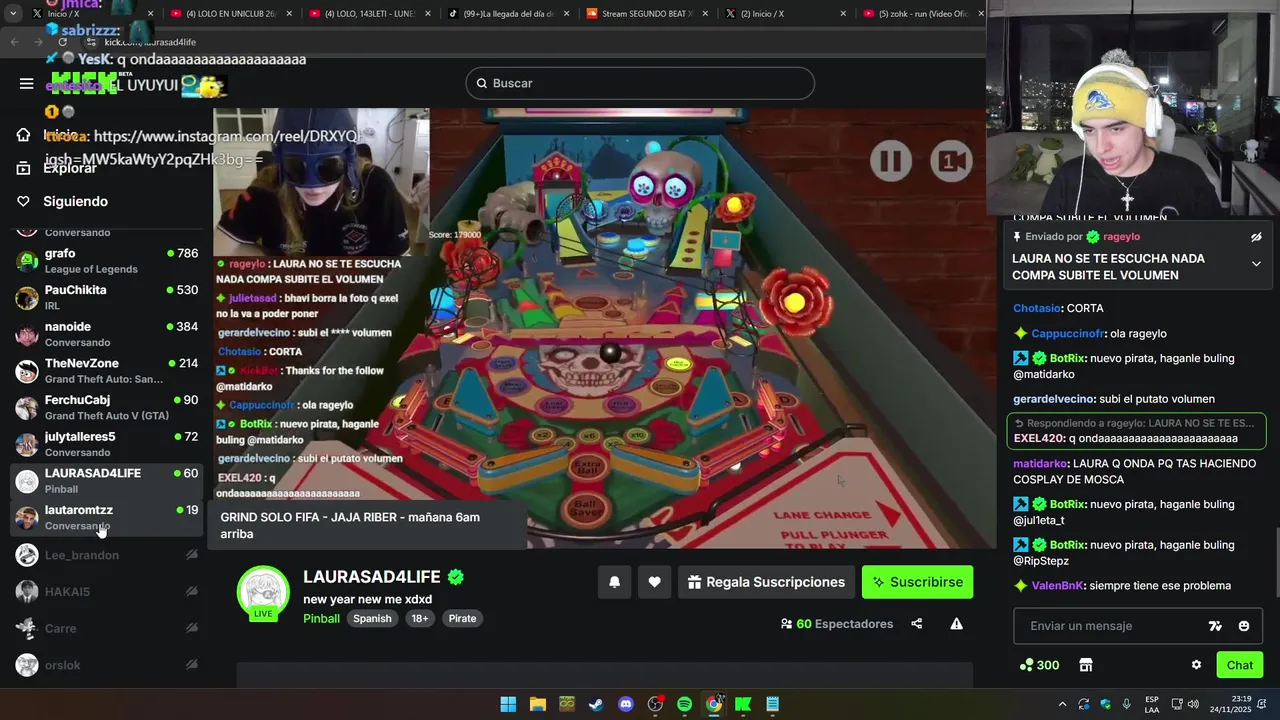
Task: Open Discord from the taskbar
Action: click(x=626, y=704)
